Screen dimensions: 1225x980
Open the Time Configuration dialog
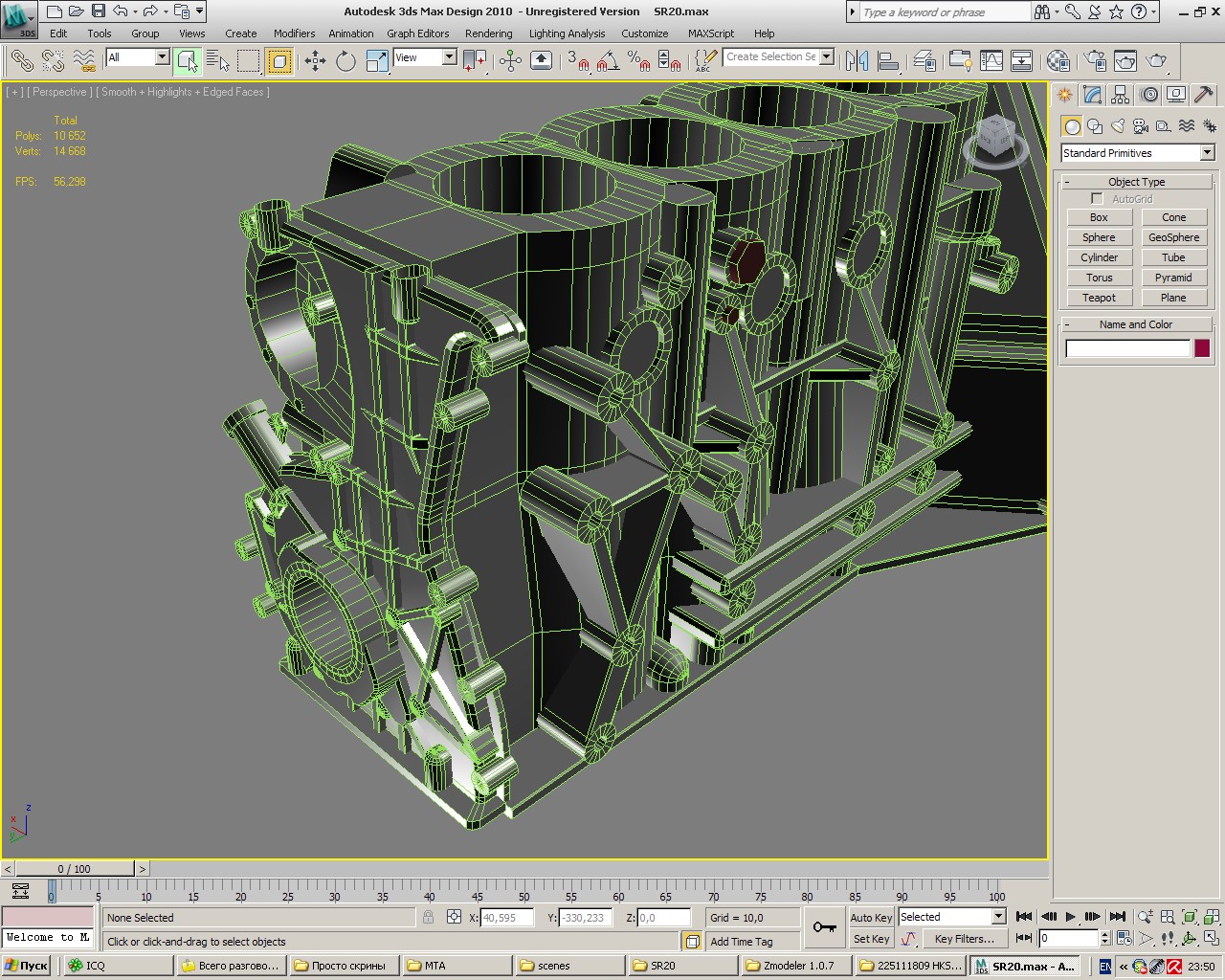(x=1125, y=939)
